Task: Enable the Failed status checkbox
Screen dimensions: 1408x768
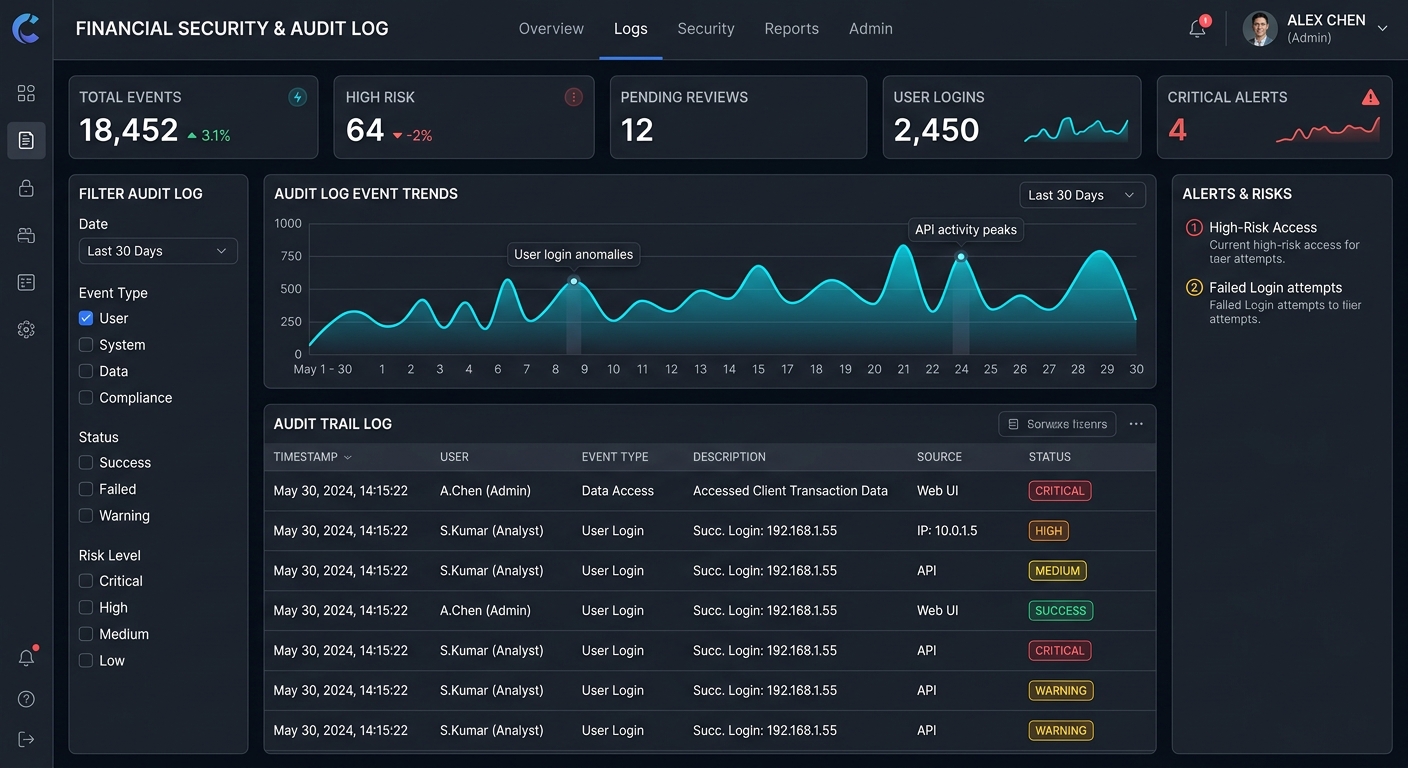Action: 86,489
